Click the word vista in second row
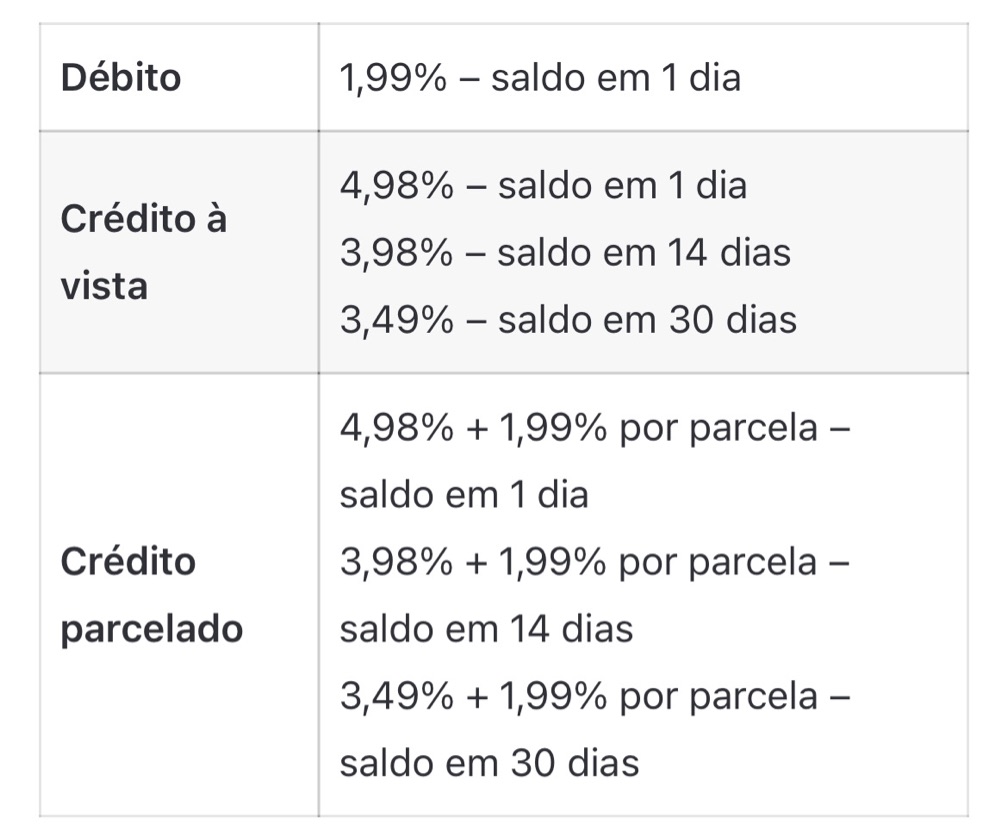 pos(104,286)
